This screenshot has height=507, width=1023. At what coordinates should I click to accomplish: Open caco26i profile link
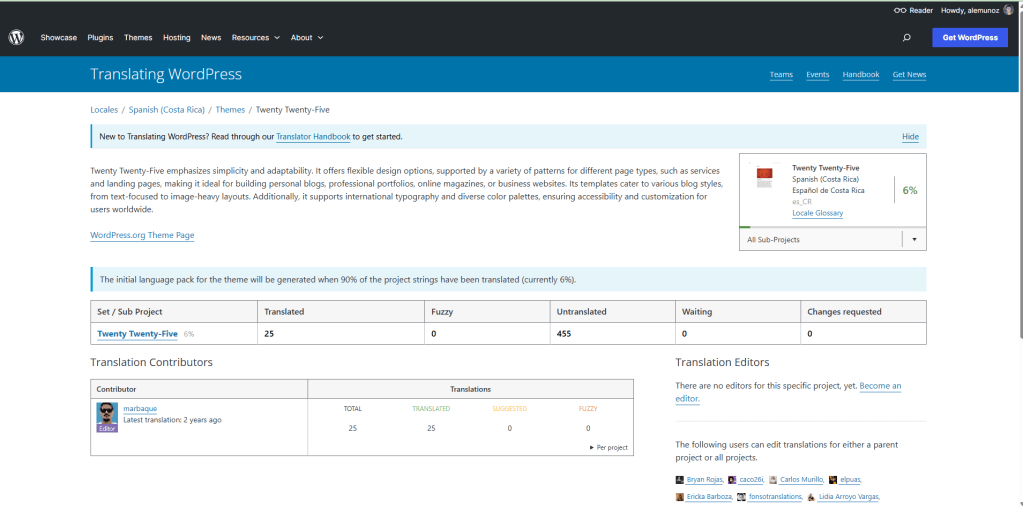click(x=752, y=480)
